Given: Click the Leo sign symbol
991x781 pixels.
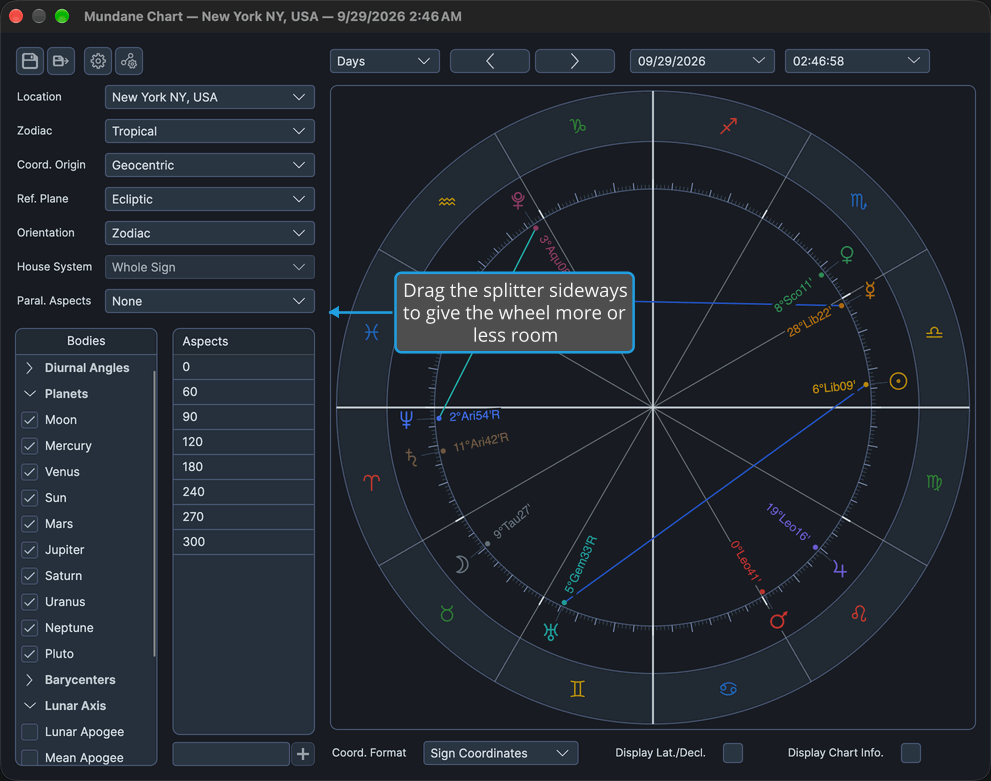Looking at the screenshot, I should pos(859,613).
